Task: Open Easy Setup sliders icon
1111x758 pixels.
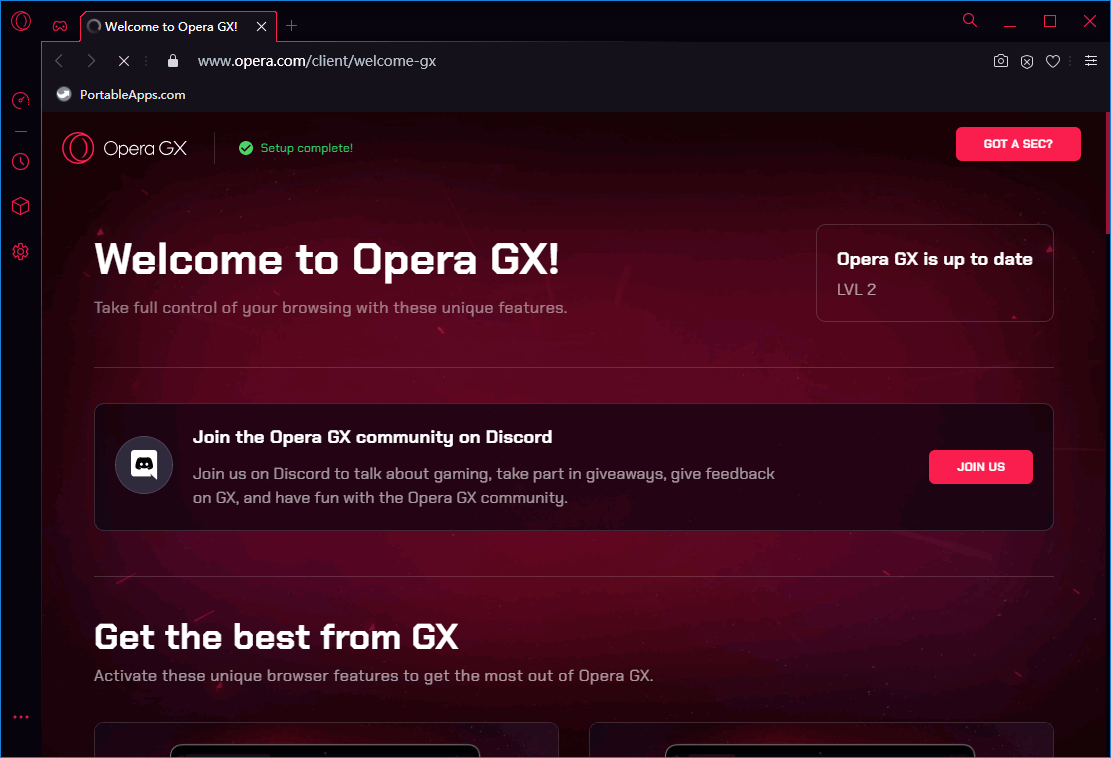Action: (x=1091, y=61)
